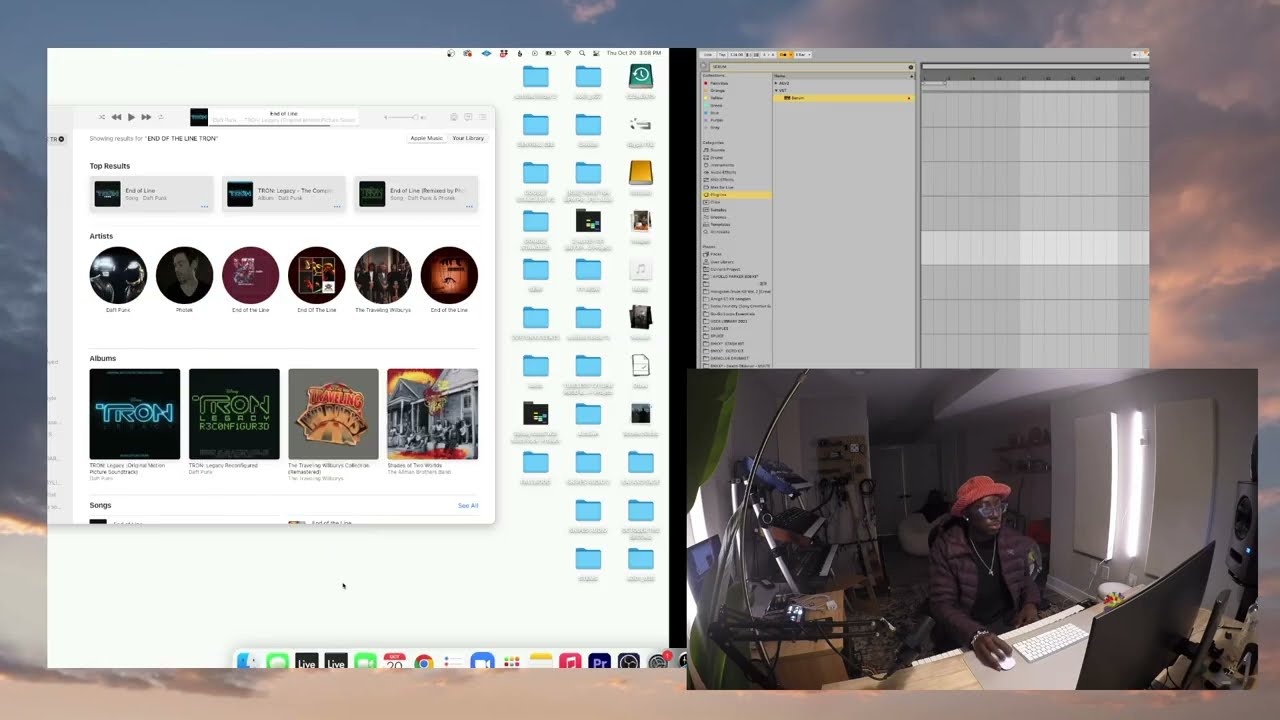The width and height of the screenshot is (1280, 720).
Task: Open MIDI Effects category in Ableton browser
Action: click(720, 180)
